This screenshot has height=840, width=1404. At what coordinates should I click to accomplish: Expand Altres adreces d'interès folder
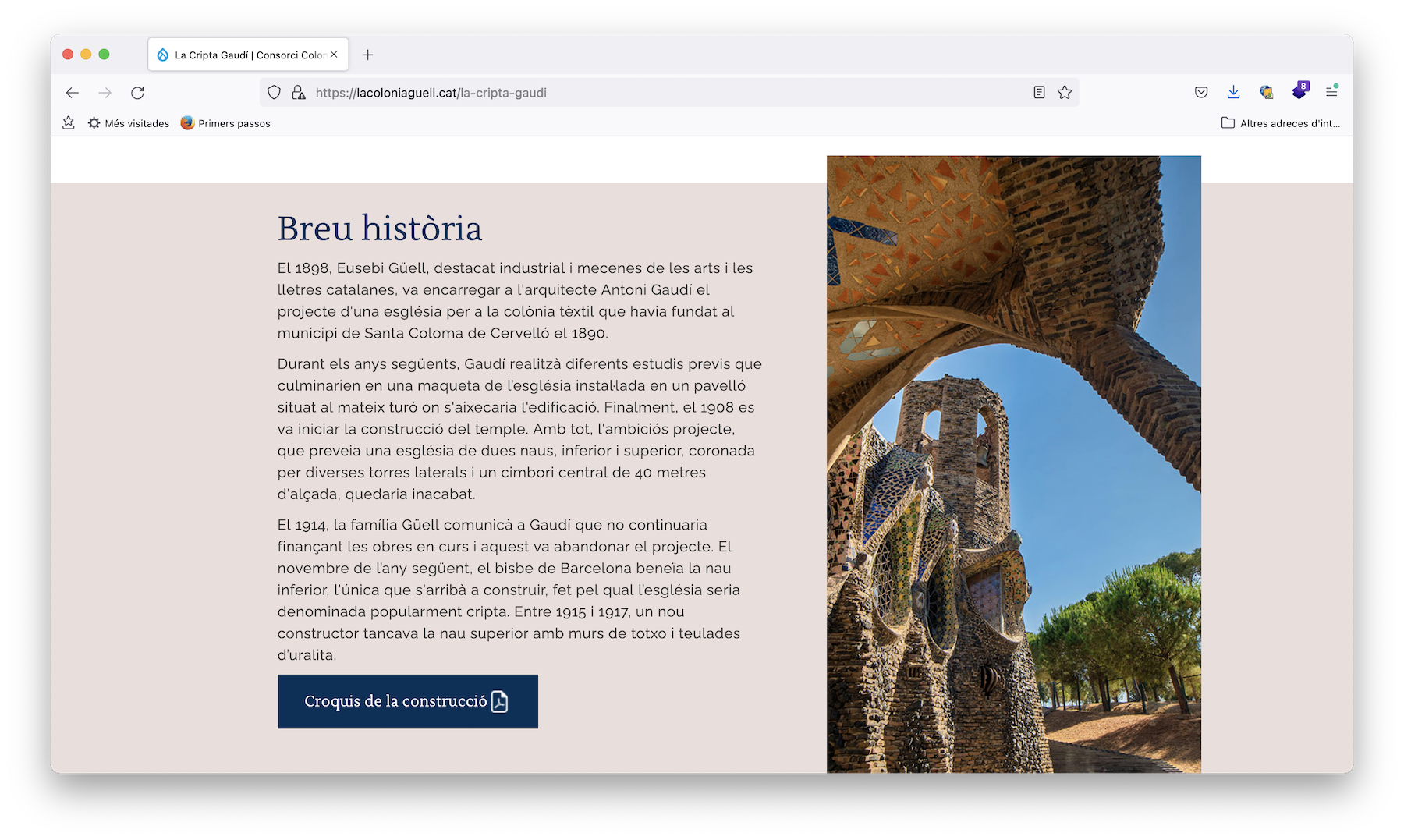(1281, 123)
